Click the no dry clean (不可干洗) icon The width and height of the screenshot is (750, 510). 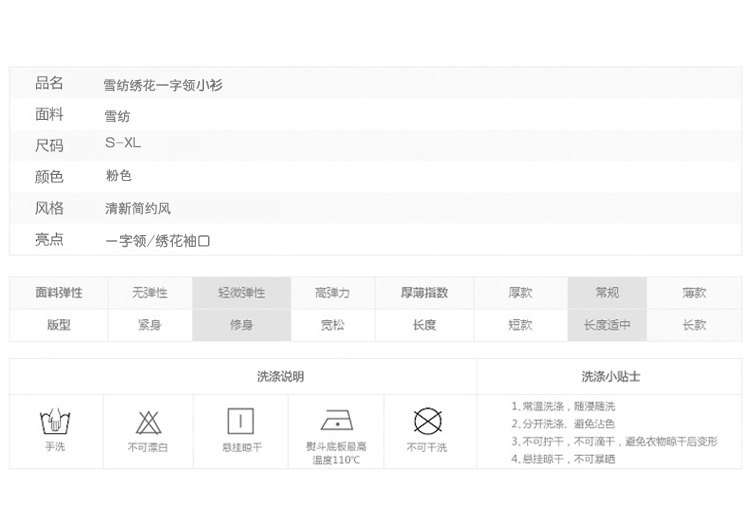pyautogui.click(x=427, y=420)
